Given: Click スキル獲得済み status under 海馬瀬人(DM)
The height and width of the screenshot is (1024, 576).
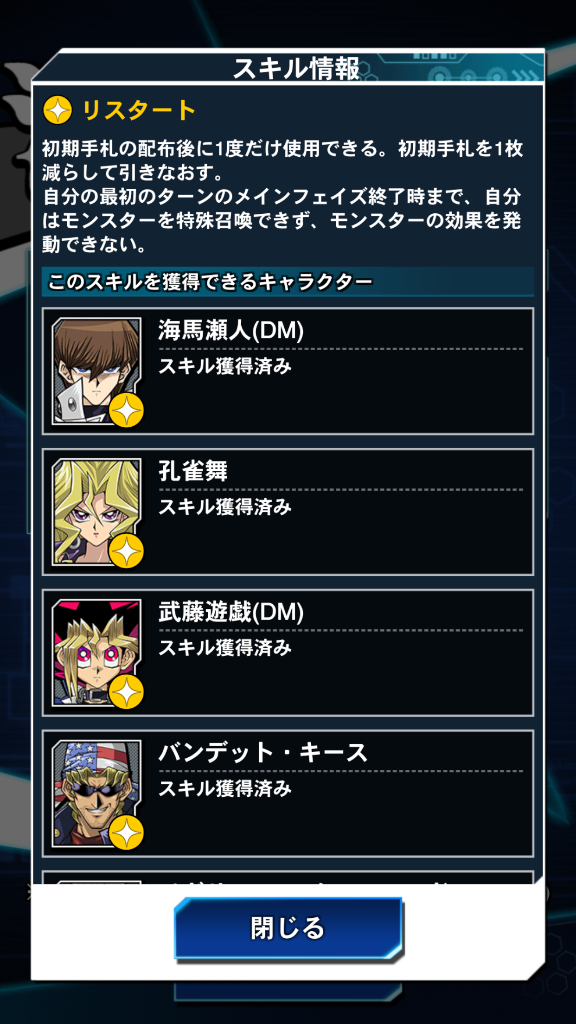Looking at the screenshot, I should click(225, 366).
